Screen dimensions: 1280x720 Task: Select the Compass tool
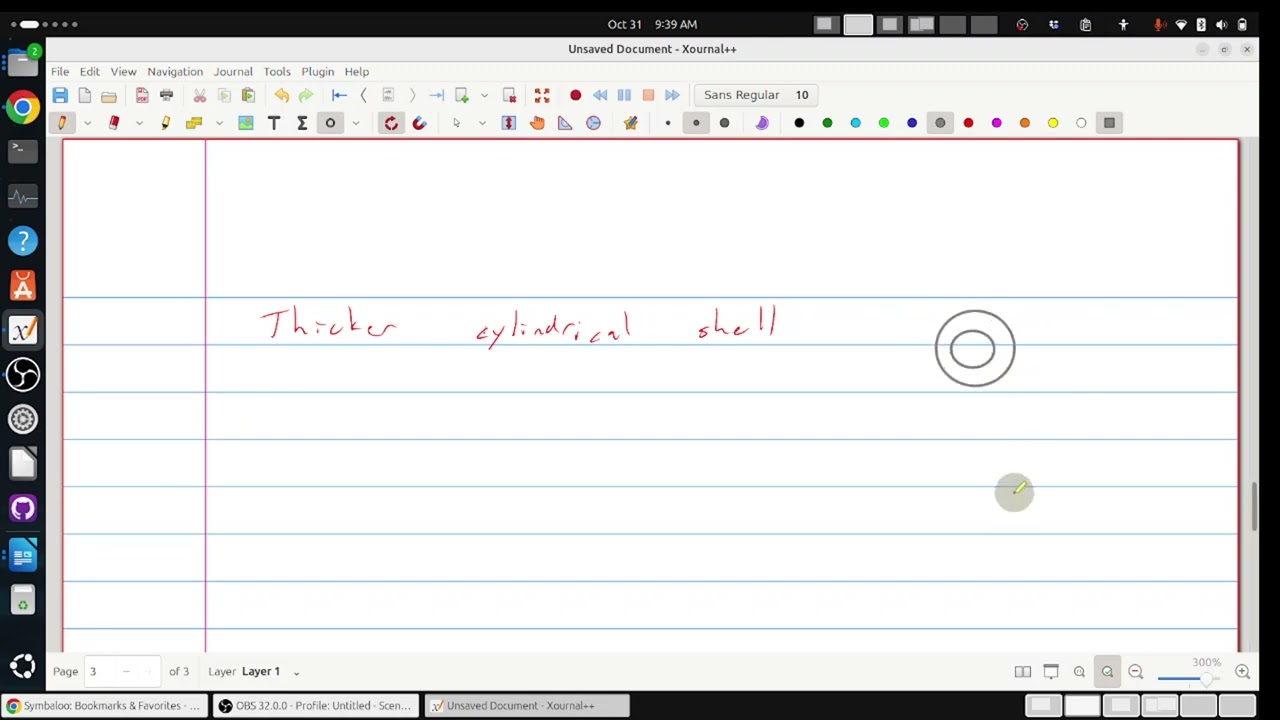click(x=593, y=123)
